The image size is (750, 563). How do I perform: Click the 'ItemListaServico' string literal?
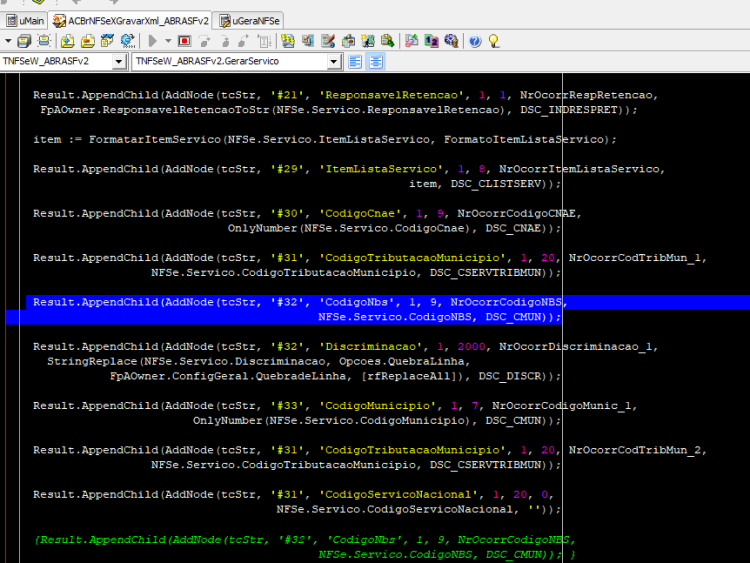[x=381, y=169]
